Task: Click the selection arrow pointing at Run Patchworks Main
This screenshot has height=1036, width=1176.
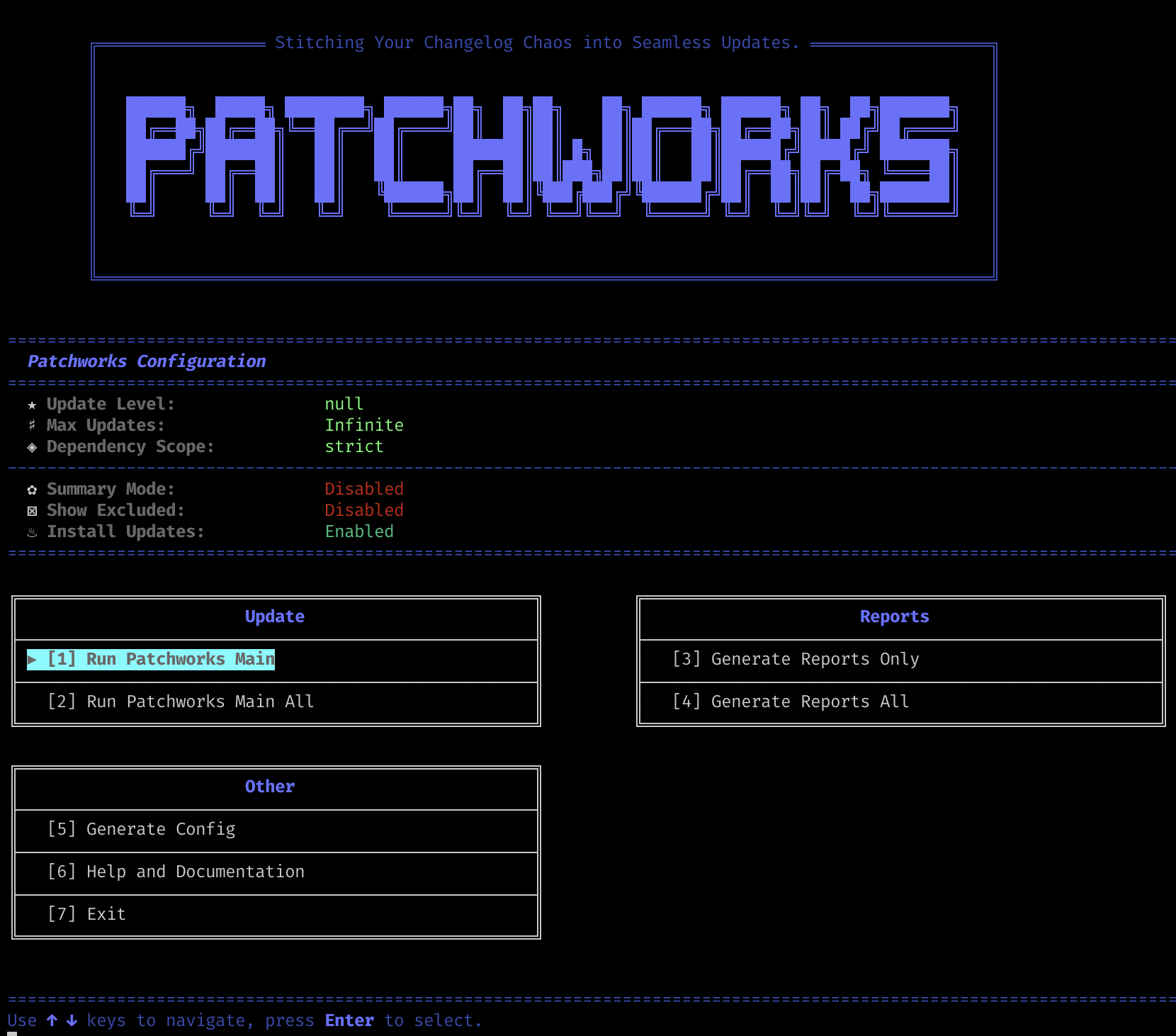Action: [x=33, y=659]
